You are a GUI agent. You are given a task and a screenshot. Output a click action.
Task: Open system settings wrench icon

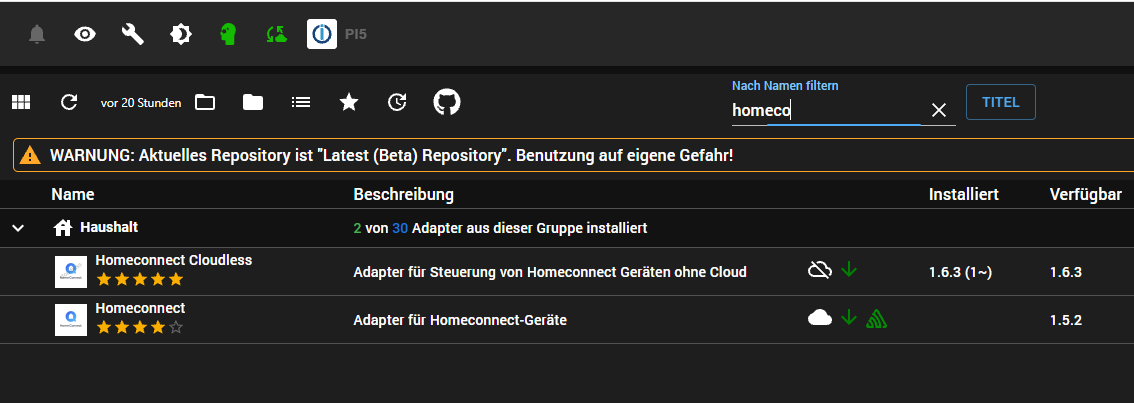(133, 35)
